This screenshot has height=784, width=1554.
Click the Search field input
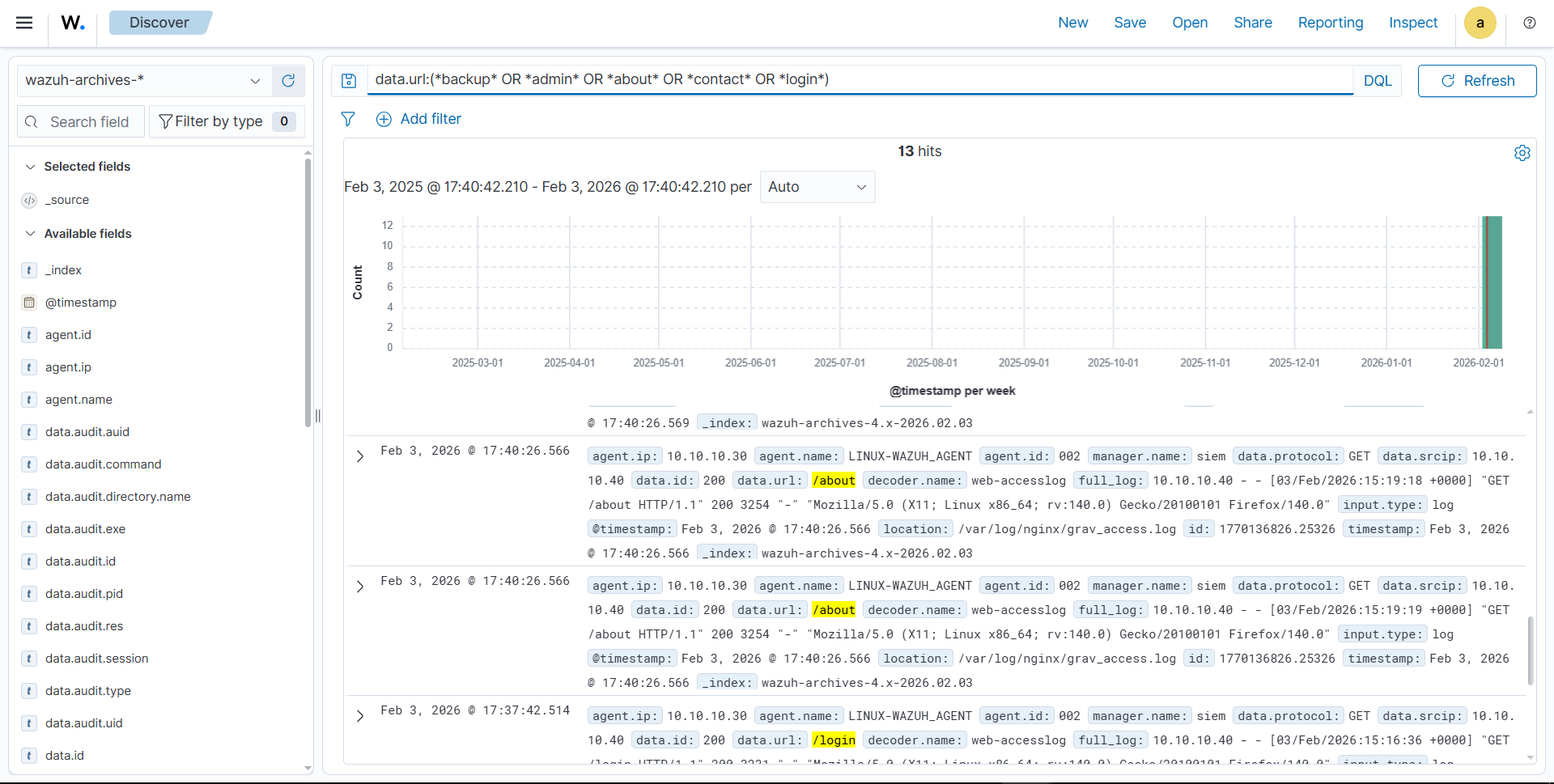[89, 121]
